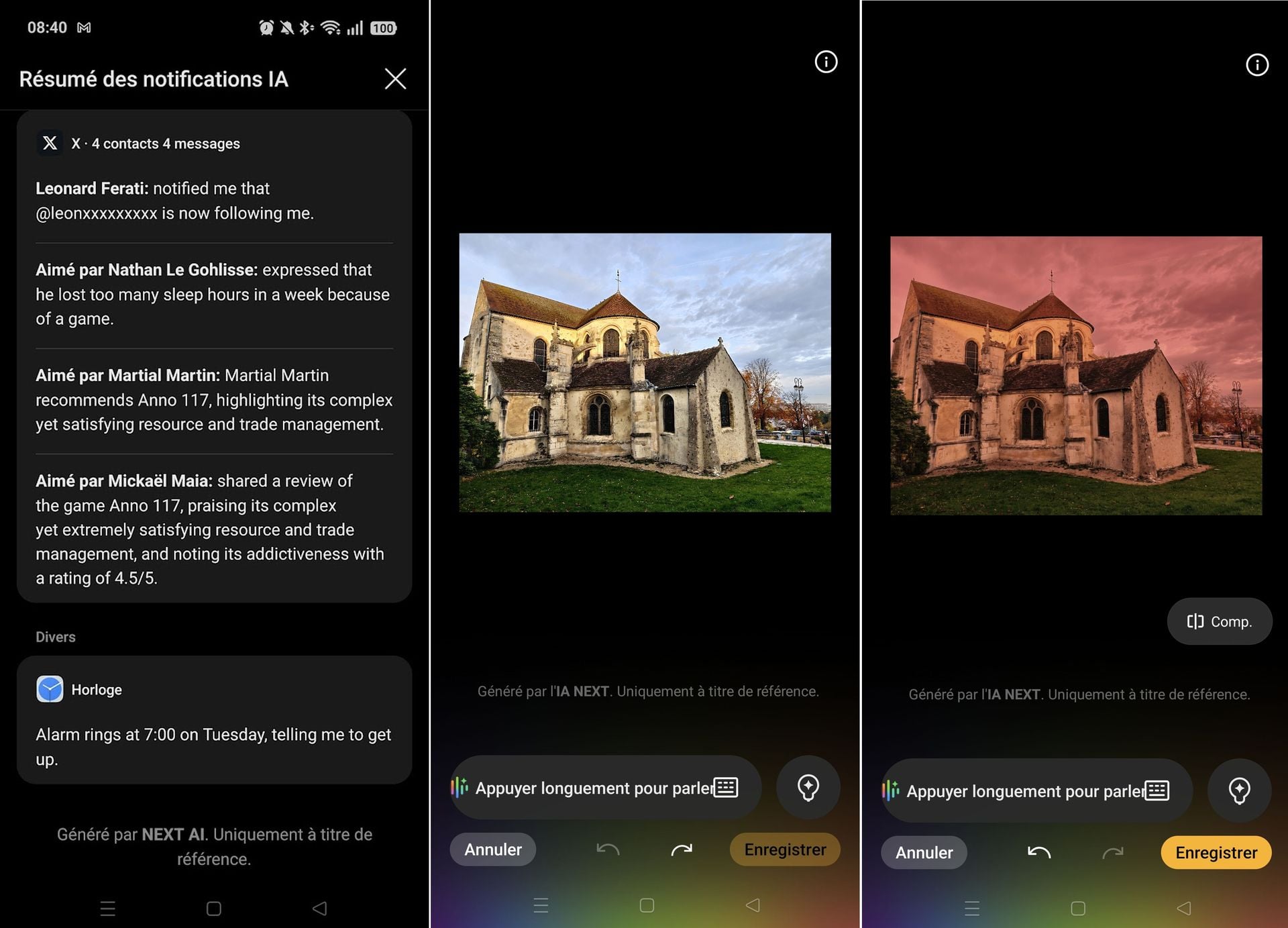Tap keyboard icon in right screen's voice bar
This screenshot has height=928, width=1288.
(x=1157, y=790)
